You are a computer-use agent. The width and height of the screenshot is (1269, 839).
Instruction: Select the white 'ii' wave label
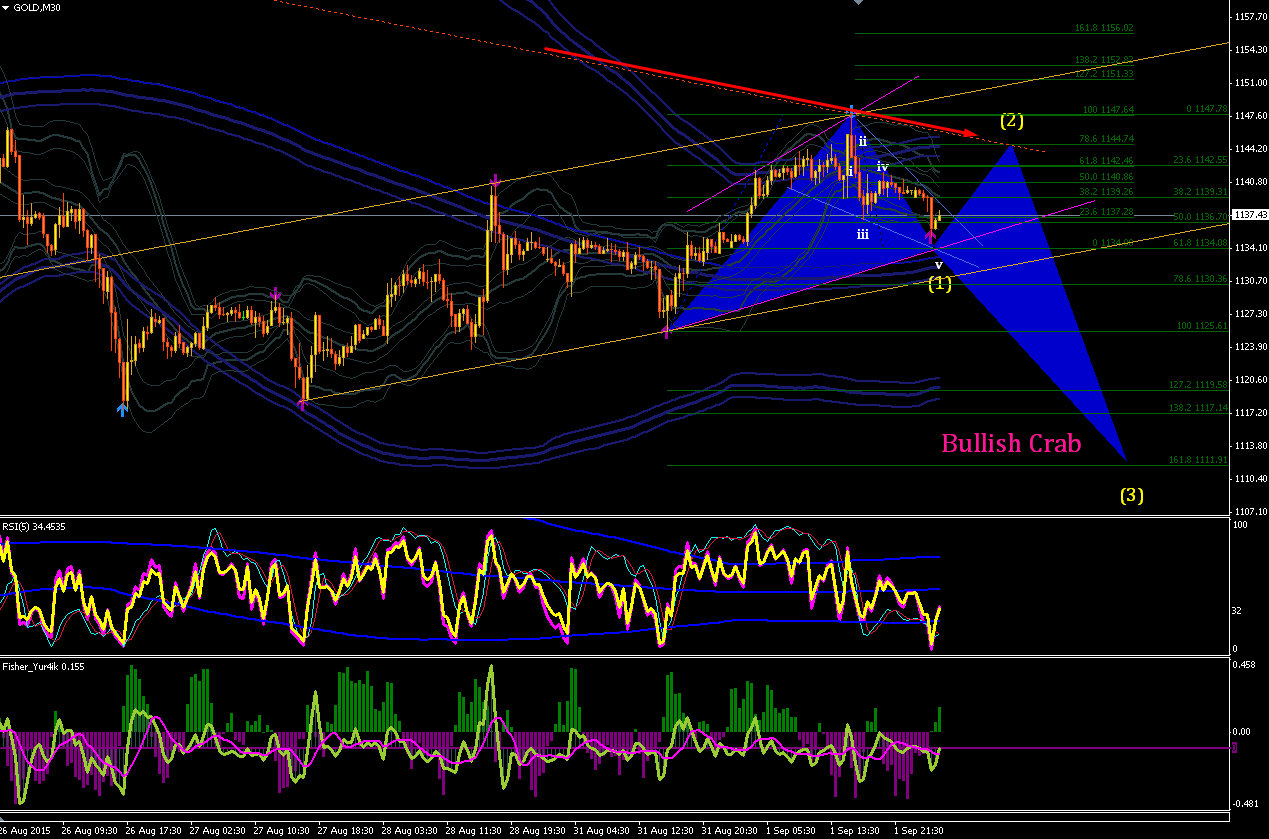coord(862,141)
